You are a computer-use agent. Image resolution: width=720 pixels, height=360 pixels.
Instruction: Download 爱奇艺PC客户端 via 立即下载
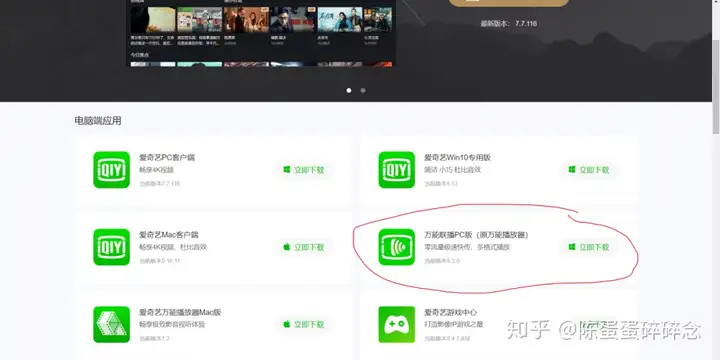(x=304, y=170)
